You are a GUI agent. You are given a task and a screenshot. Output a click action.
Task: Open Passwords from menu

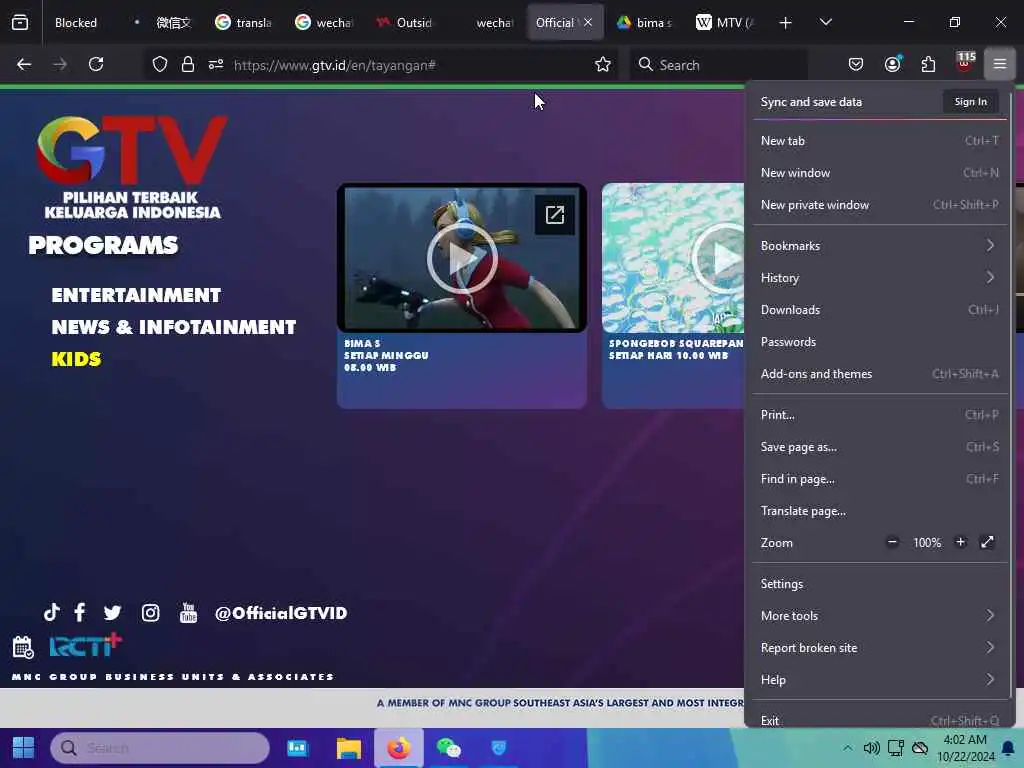coord(879,342)
